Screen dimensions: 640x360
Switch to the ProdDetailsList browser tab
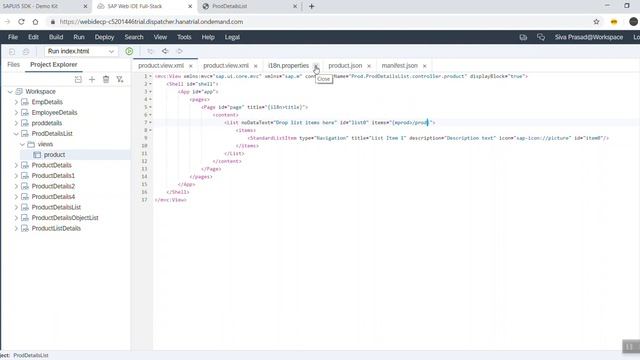pyautogui.click(x=229, y=6)
